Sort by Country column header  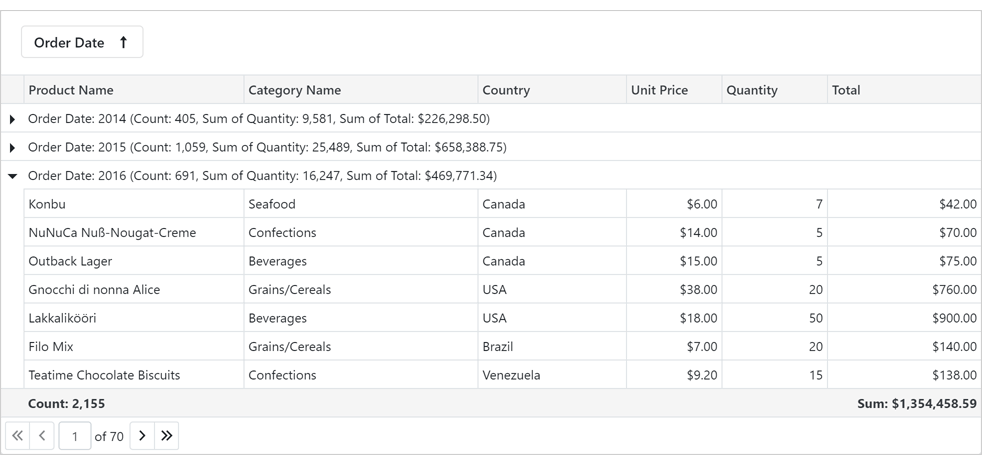(506, 90)
